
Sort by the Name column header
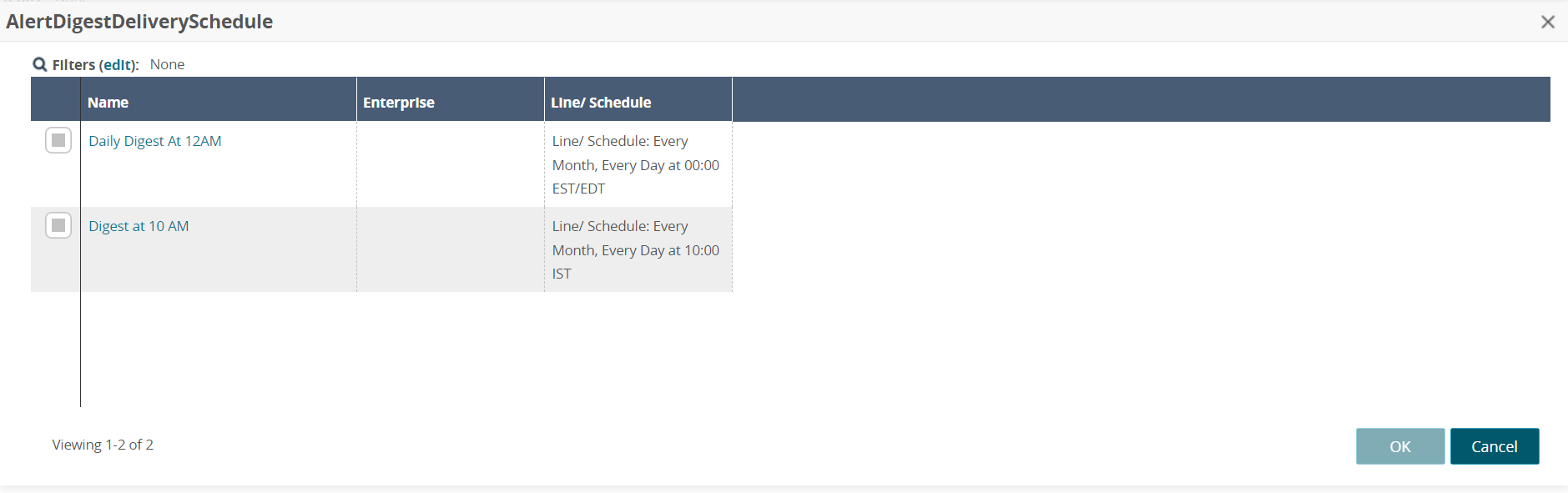click(x=108, y=103)
